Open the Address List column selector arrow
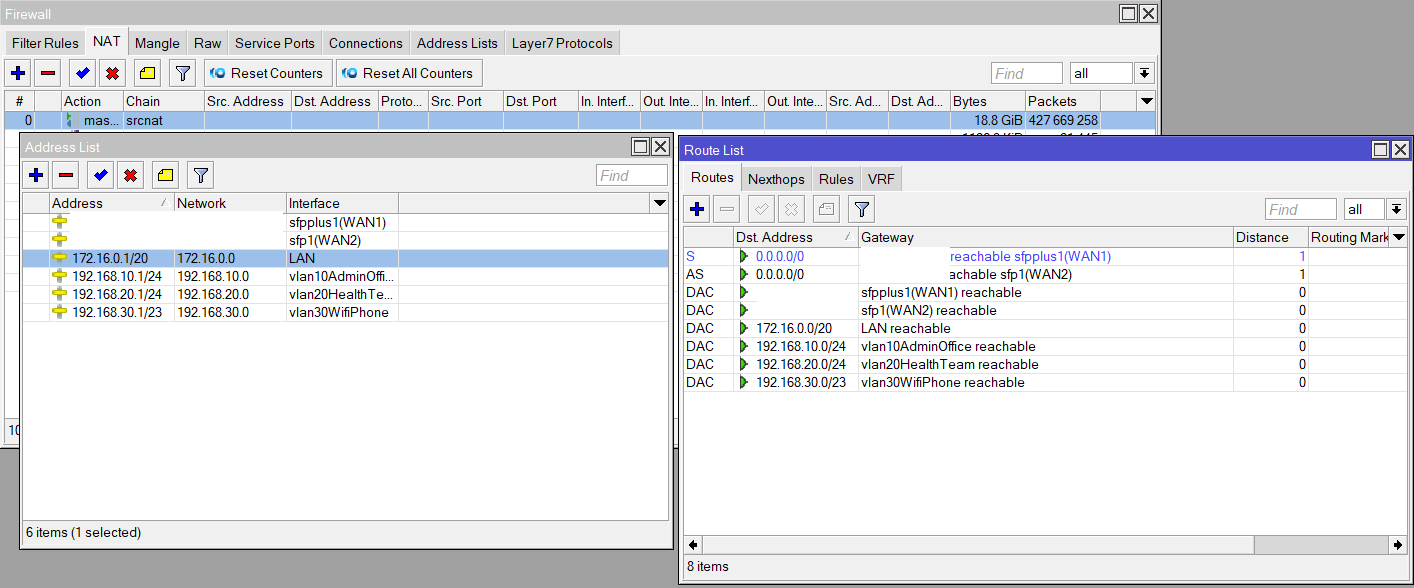Viewport: 1414px width, 588px height. tap(659, 203)
